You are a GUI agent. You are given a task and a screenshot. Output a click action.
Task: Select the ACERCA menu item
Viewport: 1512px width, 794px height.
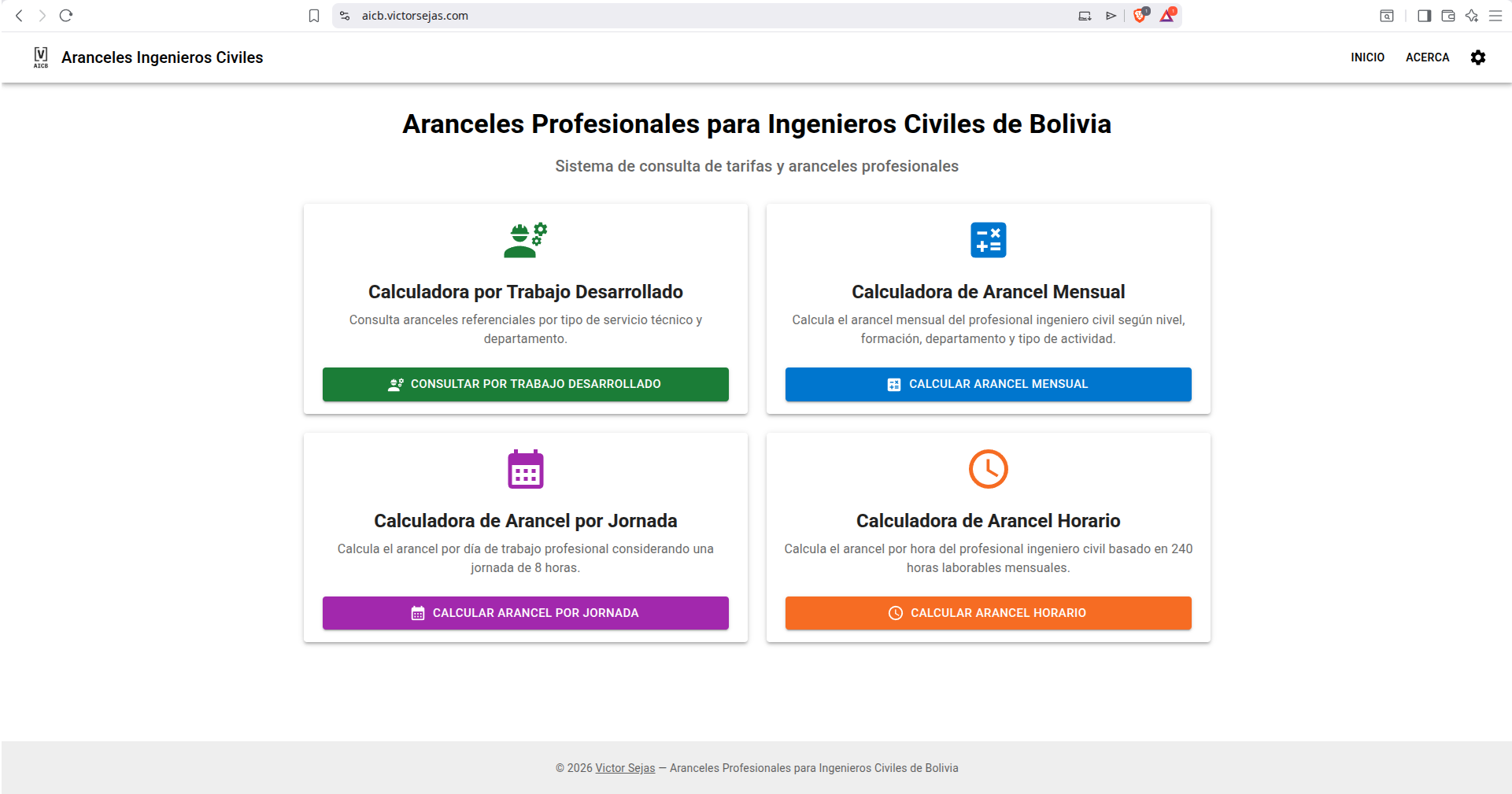[x=1427, y=57]
